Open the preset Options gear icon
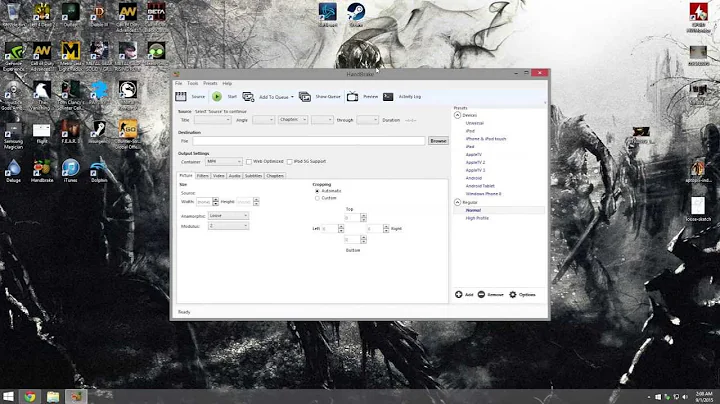Image resolution: width=720 pixels, height=404 pixels. click(x=513, y=294)
